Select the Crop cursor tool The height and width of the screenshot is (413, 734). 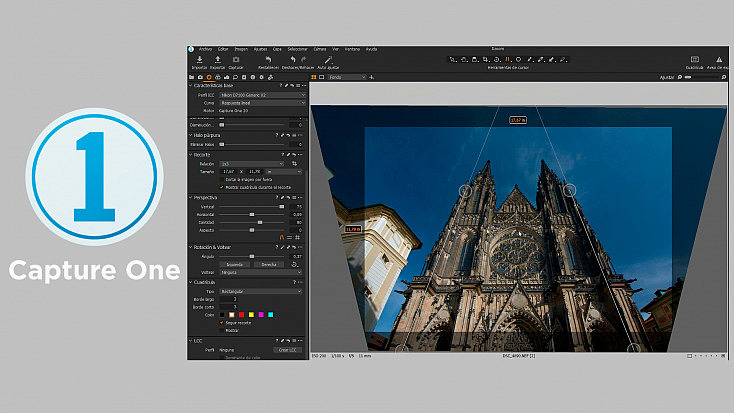[x=486, y=59]
